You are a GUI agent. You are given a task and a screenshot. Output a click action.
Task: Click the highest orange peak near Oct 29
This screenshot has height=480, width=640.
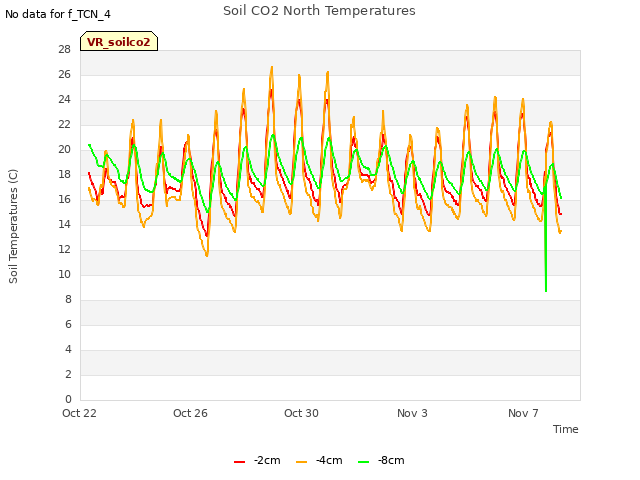click(272, 68)
